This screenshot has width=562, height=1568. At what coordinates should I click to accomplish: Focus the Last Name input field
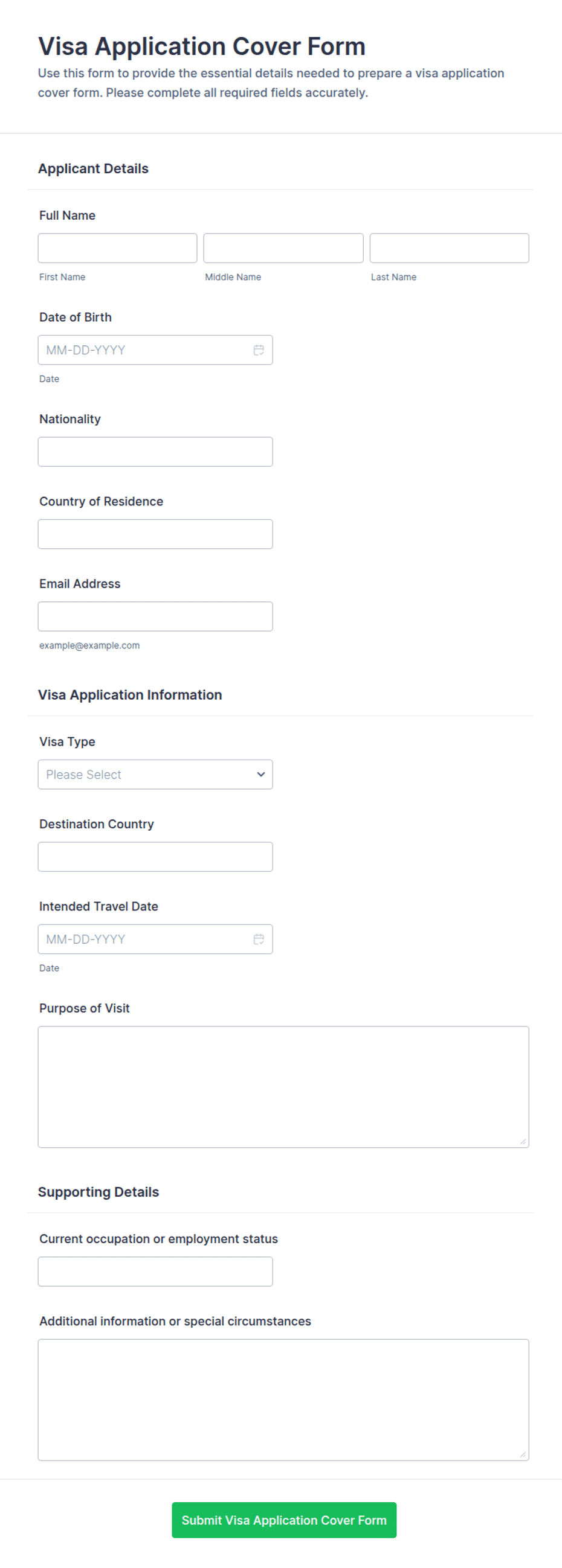[x=449, y=248]
